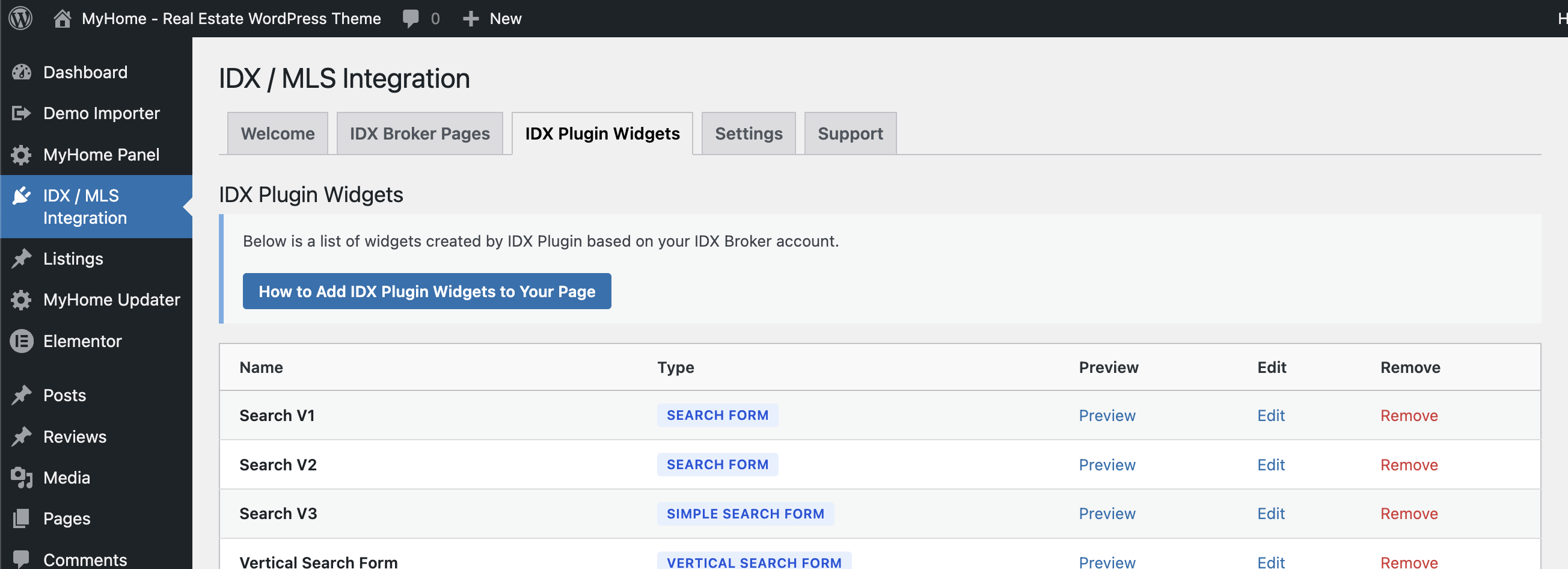Viewport: 1568px width, 569px height.
Task: Click the Search V3 name cell
Action: point(278,514)
